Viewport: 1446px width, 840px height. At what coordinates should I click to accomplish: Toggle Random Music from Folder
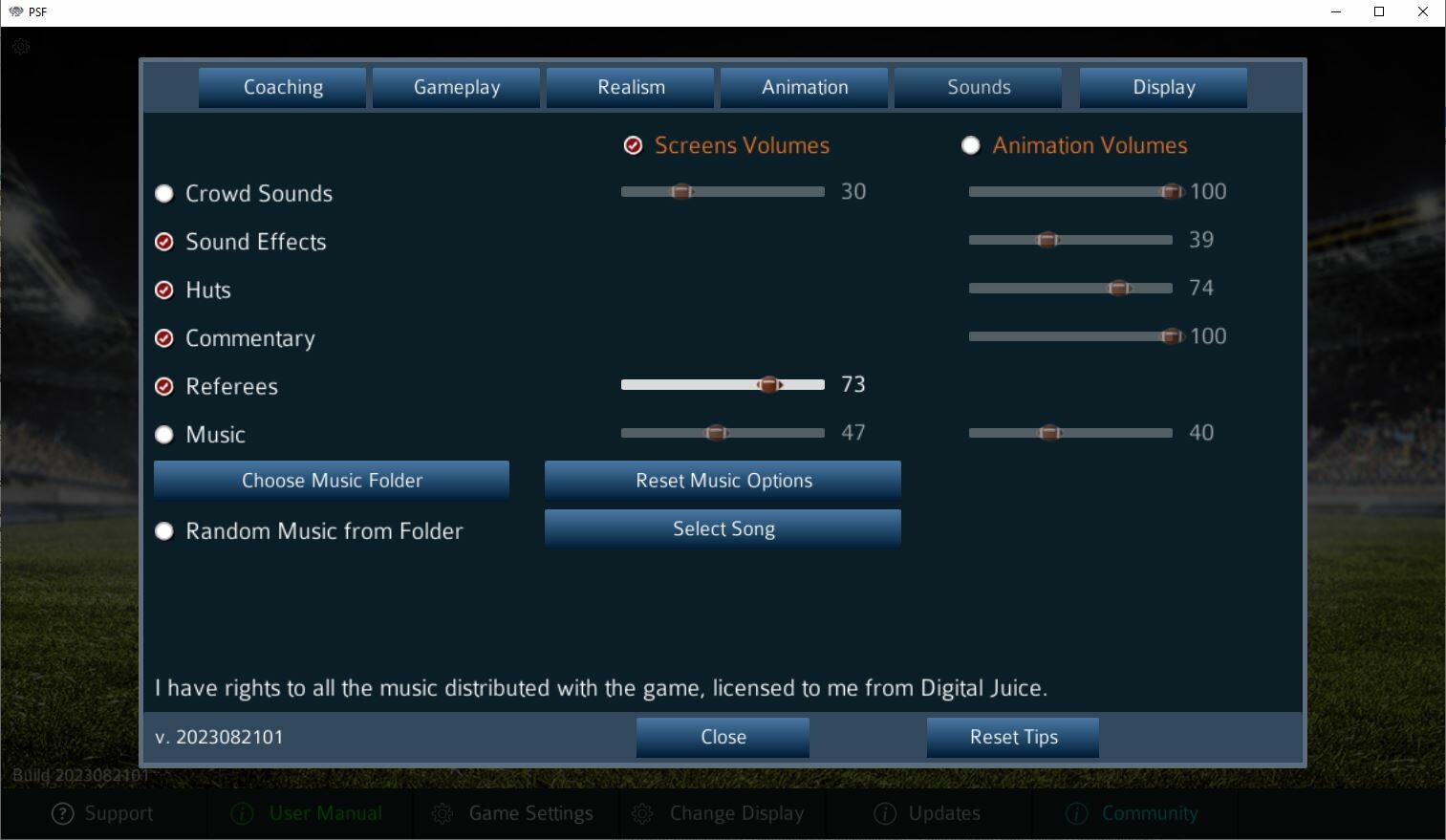pyautogui.click(x=163, y=530)
